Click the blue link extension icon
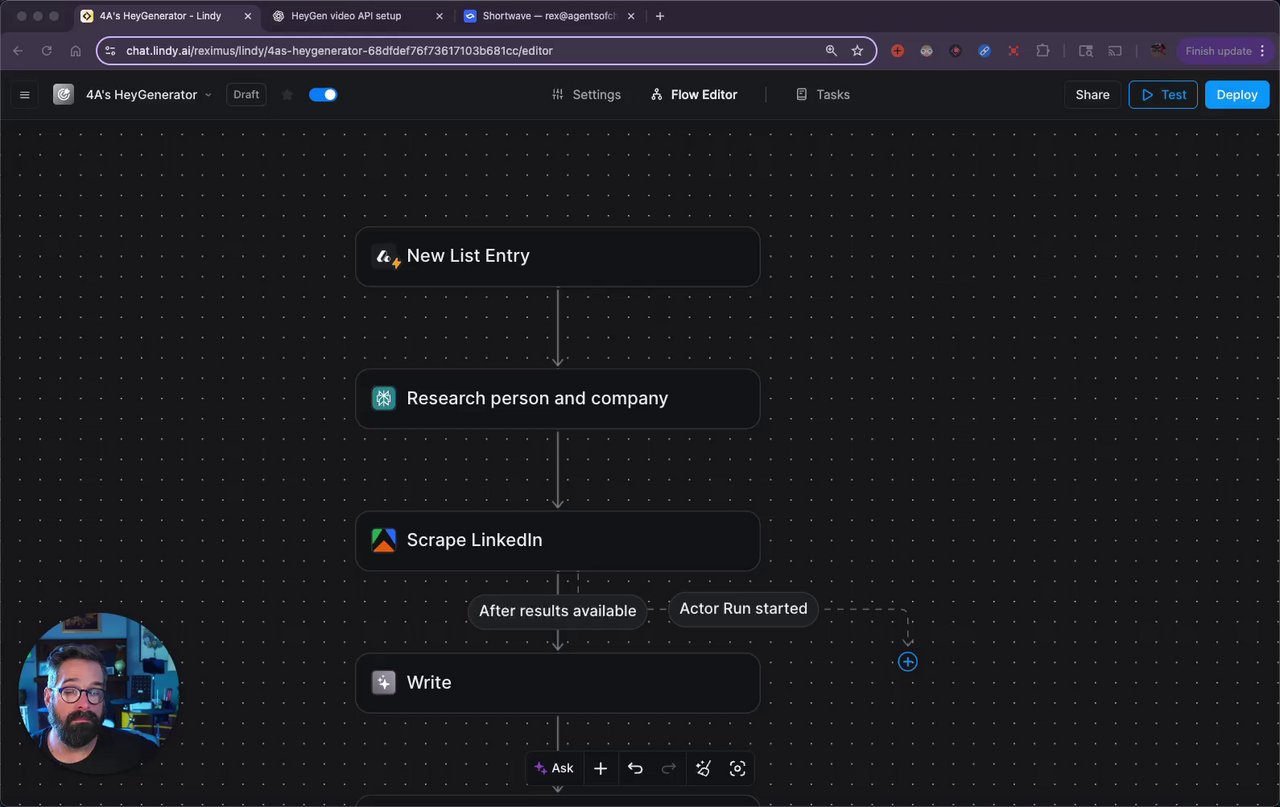Viewport: 1280px width, 807px height. click(984, 51)
